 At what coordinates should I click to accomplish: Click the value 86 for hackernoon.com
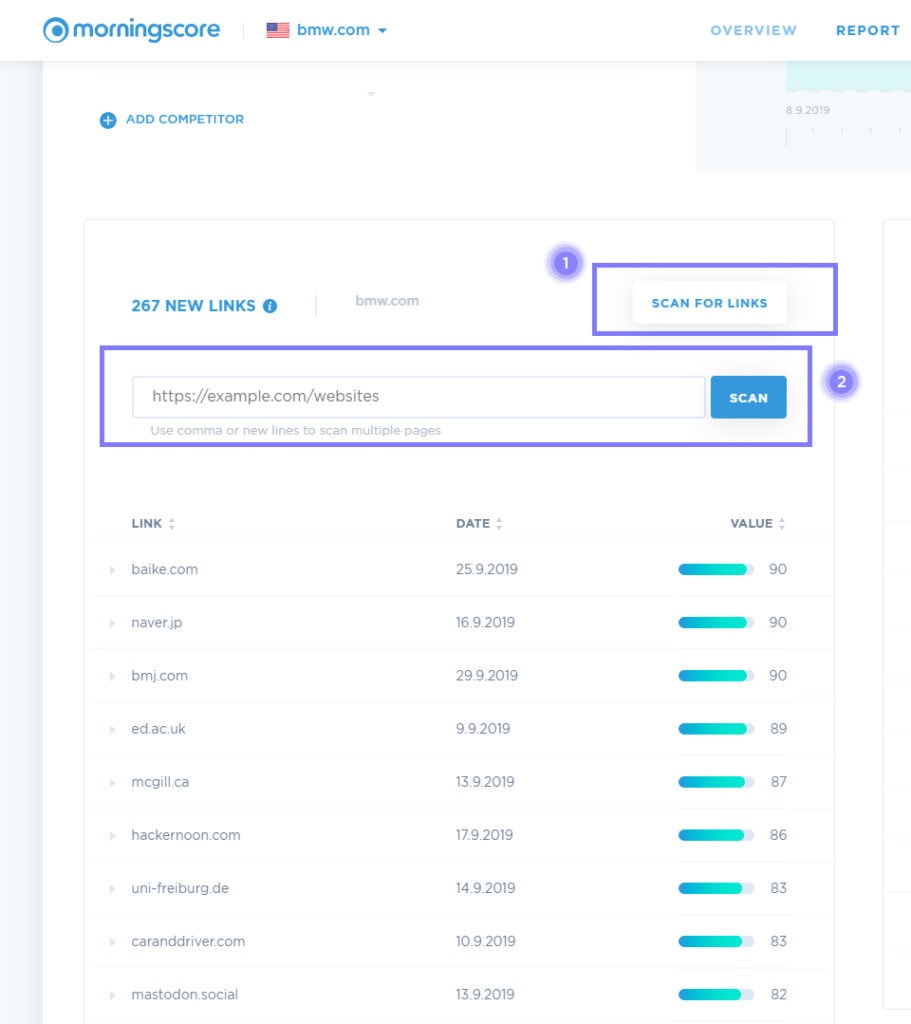tap(778, 835)
